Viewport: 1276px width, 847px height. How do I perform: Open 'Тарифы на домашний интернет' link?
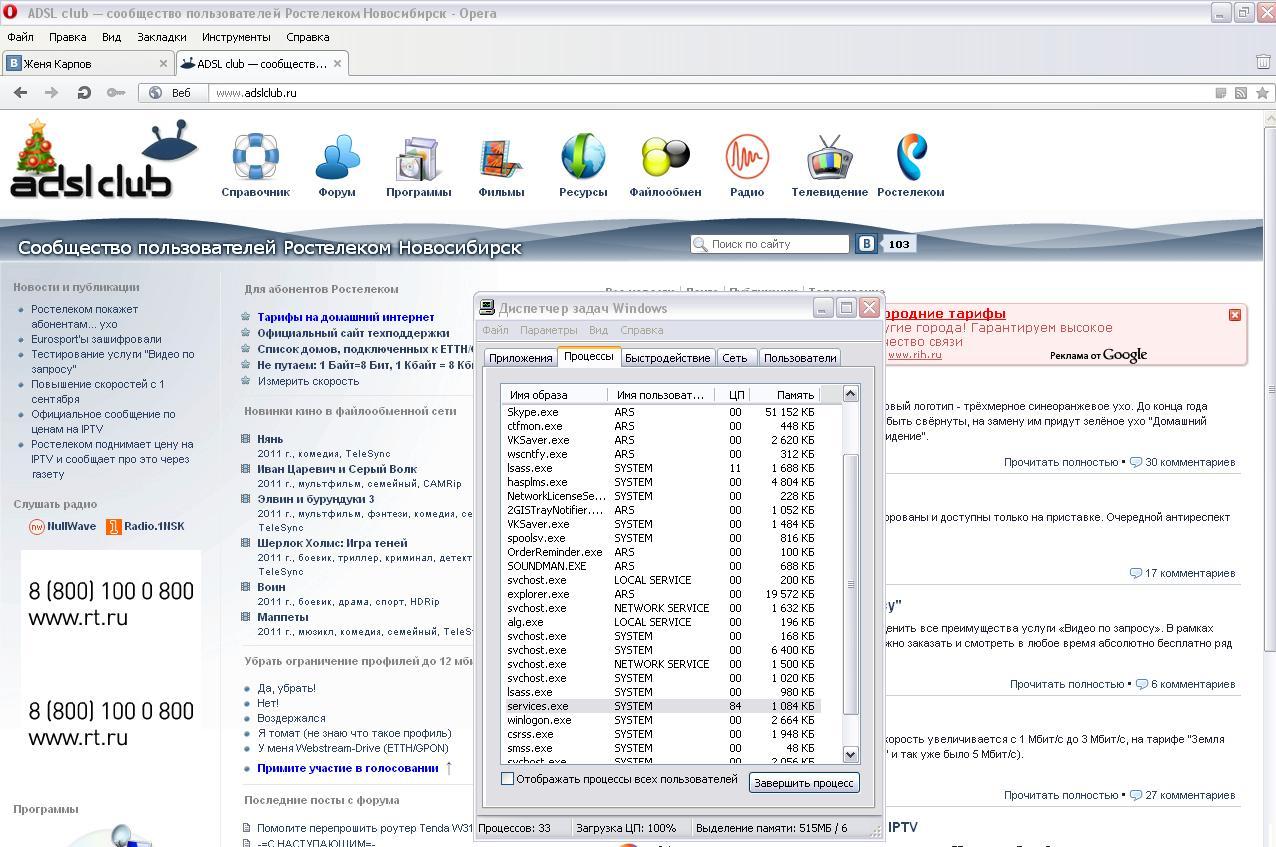pyautogui.click(x=345, y=317)
